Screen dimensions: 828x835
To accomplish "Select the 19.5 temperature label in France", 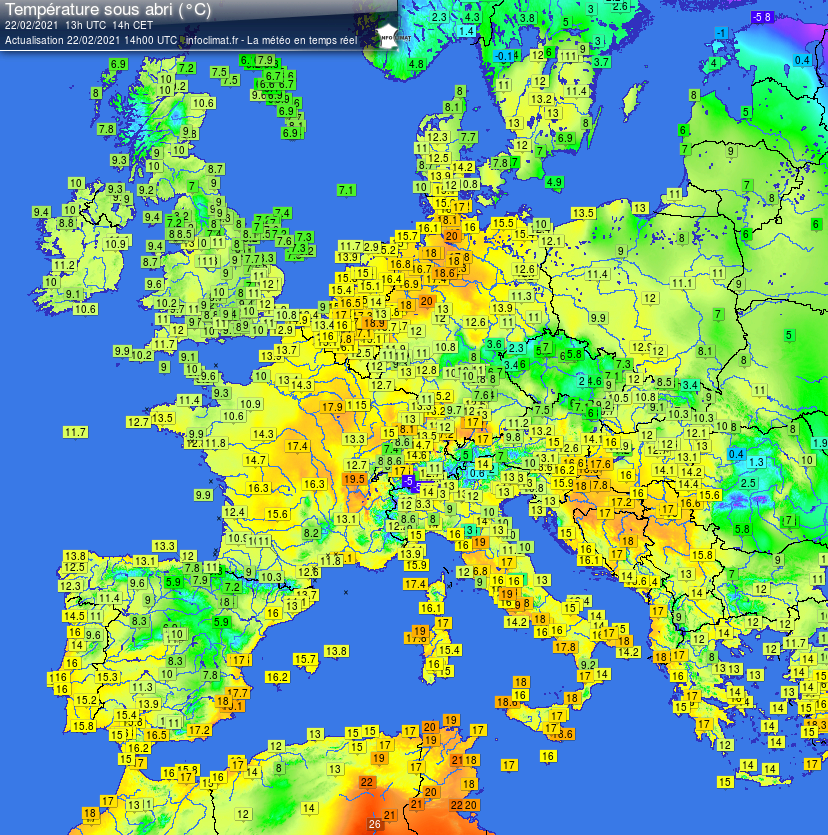I will click(x=355, y=479).
